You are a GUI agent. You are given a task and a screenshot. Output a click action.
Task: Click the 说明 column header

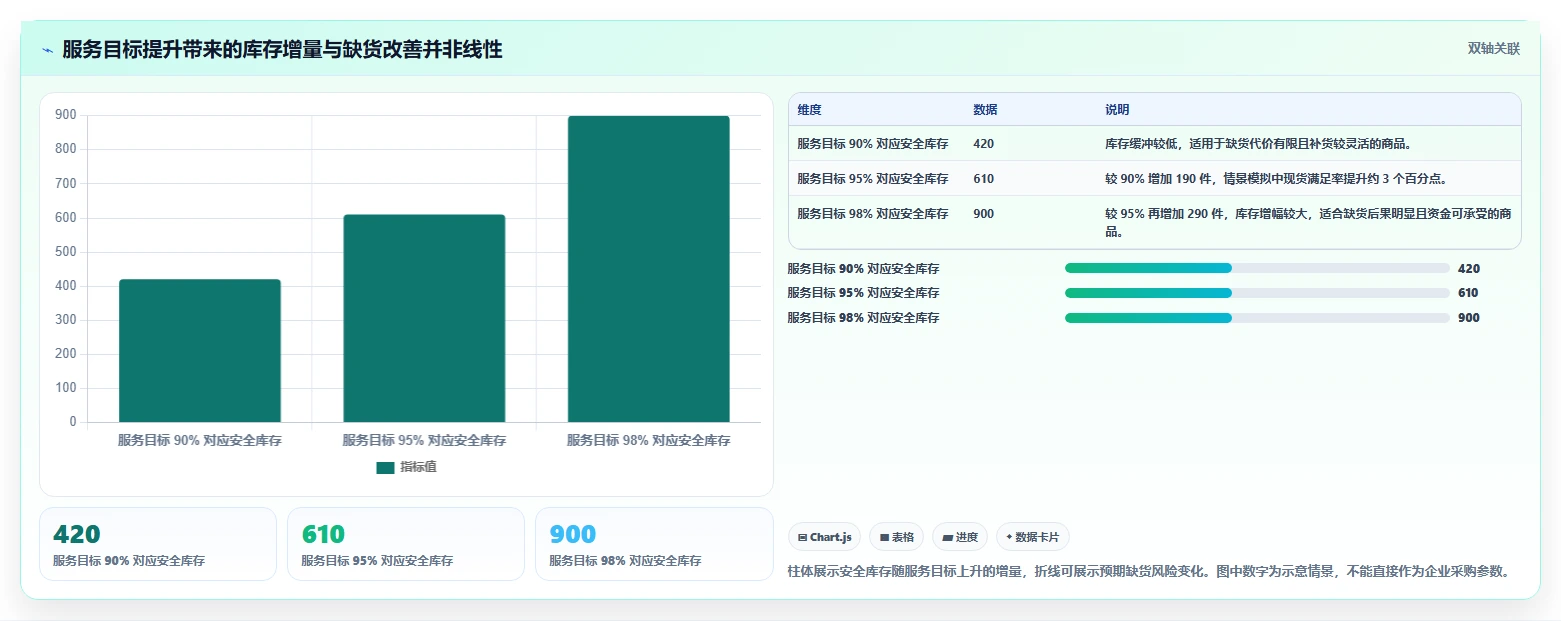click(x=1117, y=110)
